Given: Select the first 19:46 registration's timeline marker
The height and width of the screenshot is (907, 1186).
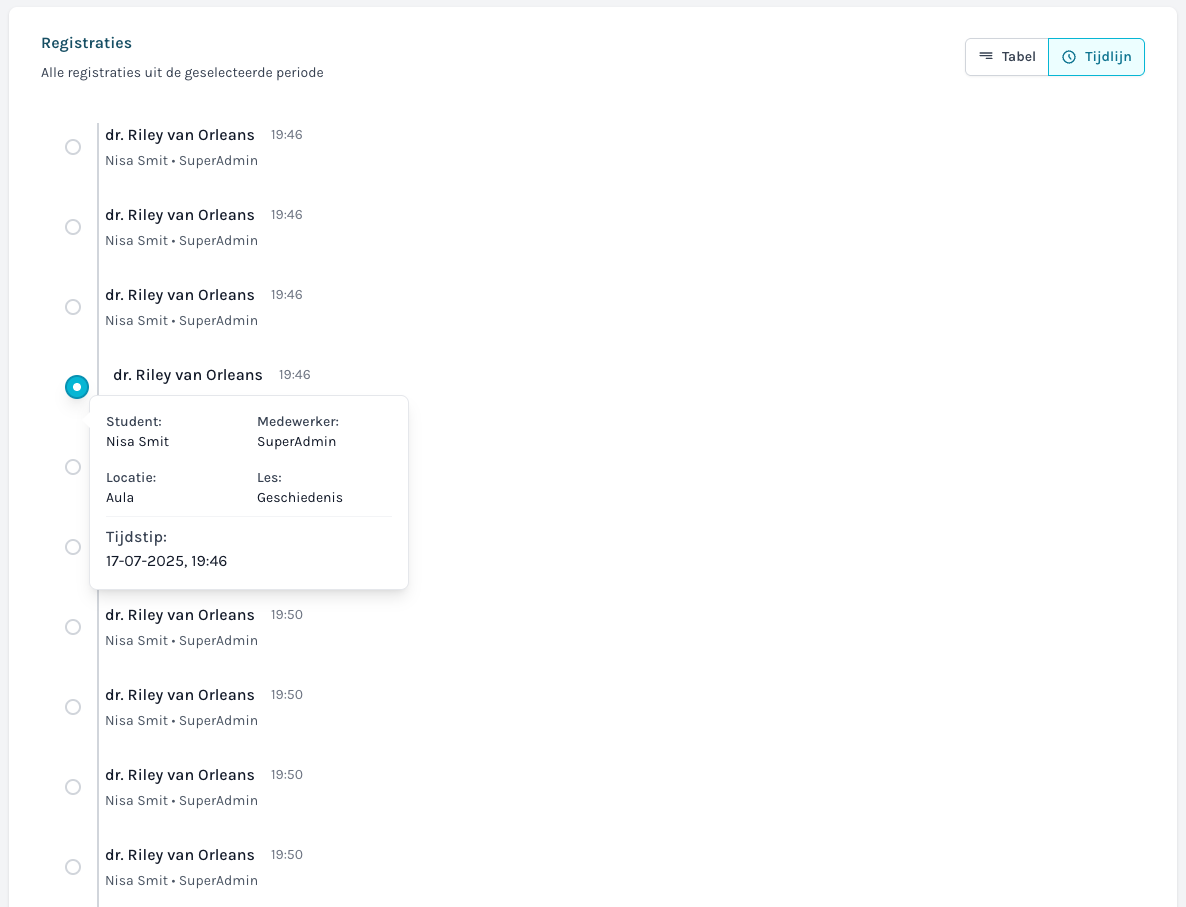Looking at the screenshot, I should (x=72, y=146).
